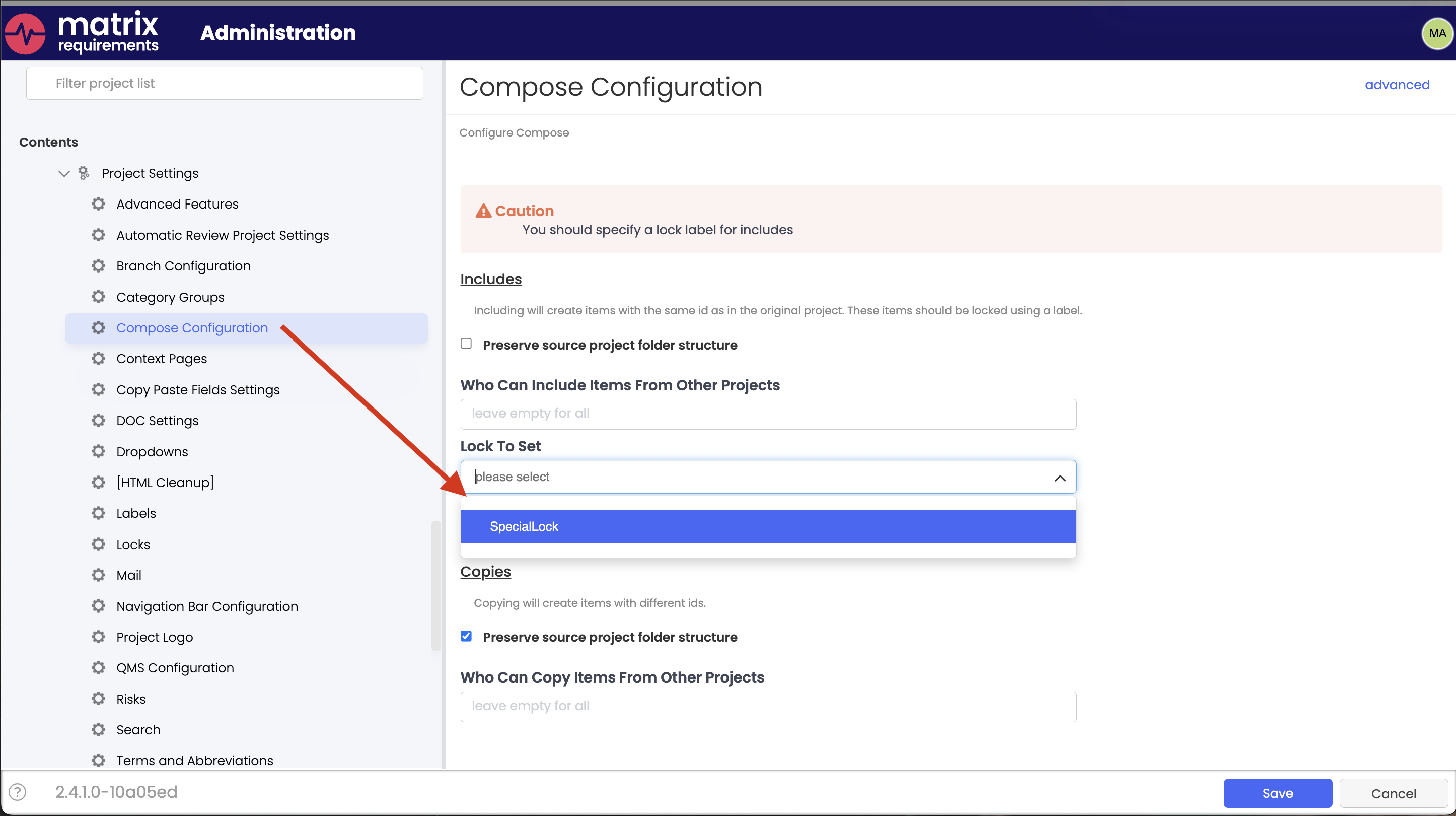
Task: Open the Search settings page
Action: pos(138,729)
